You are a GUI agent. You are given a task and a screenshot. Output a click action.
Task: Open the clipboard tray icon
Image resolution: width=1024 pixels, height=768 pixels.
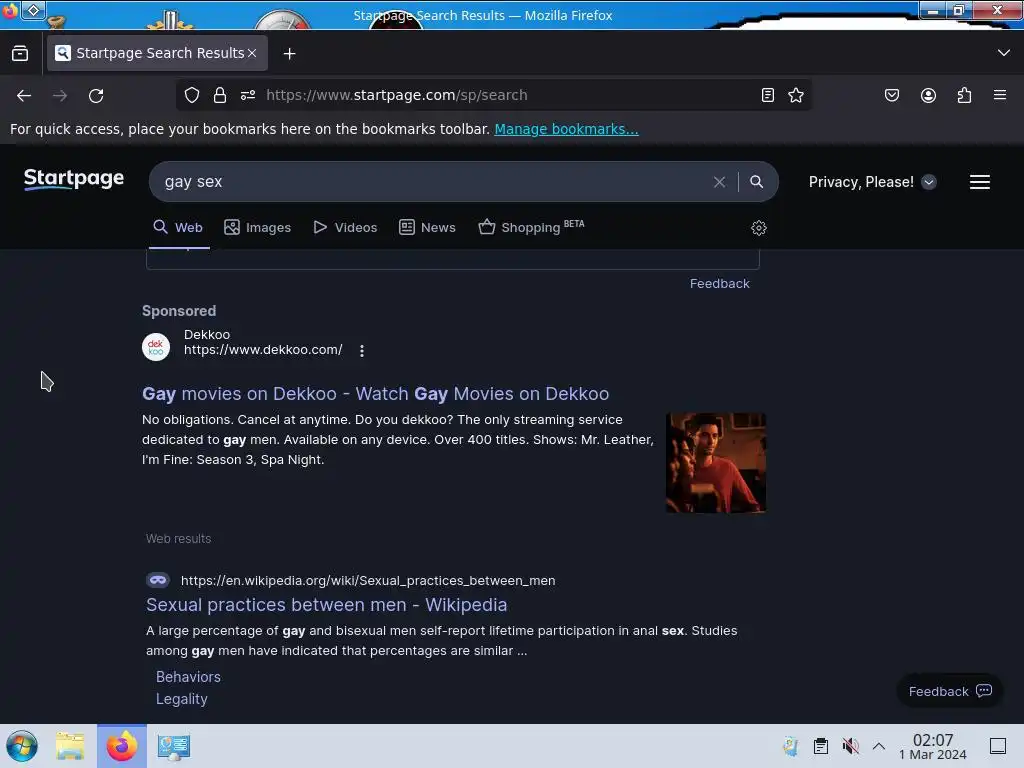point(821,746)
